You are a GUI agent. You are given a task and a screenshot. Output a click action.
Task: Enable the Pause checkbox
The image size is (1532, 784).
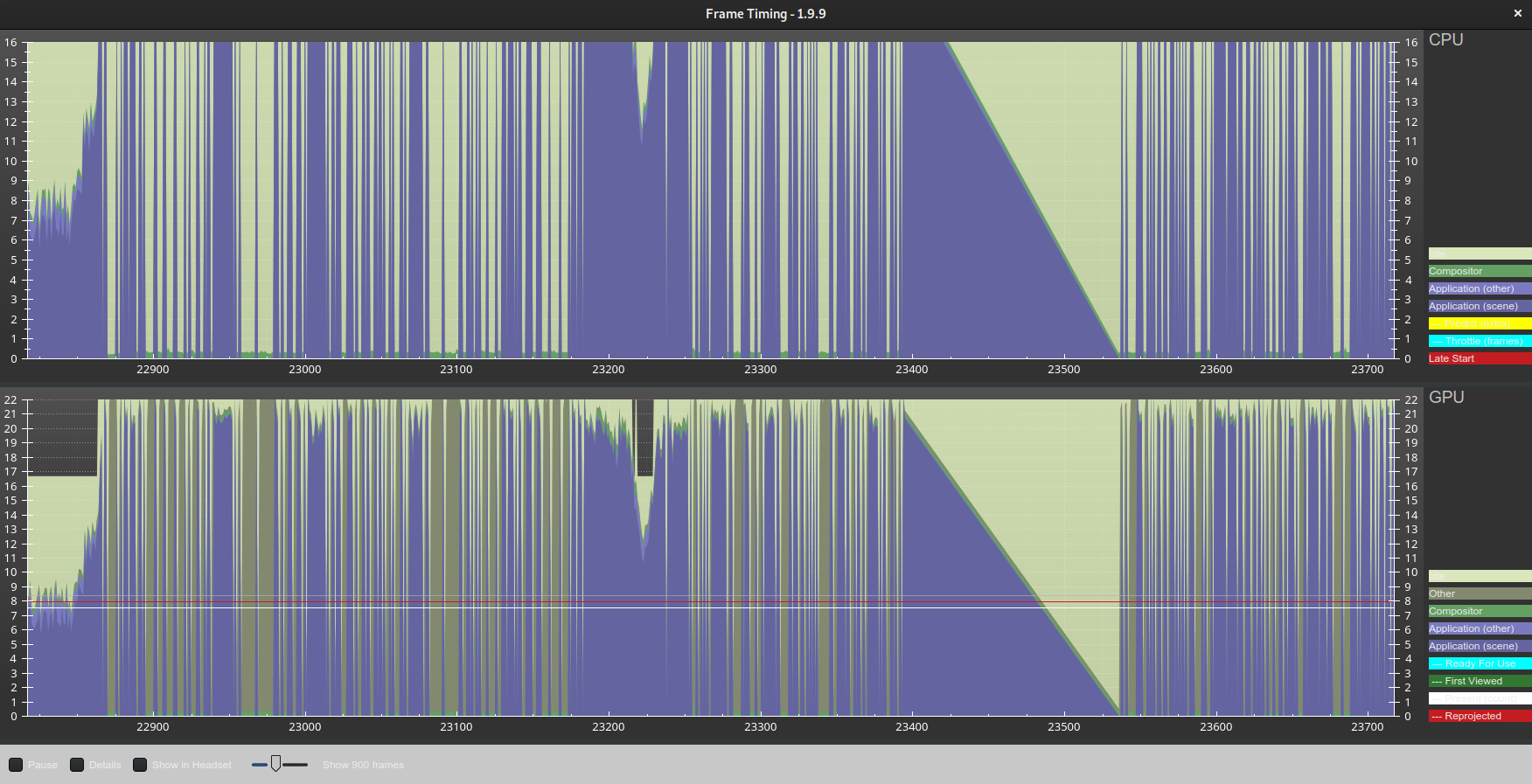point(16,765)
